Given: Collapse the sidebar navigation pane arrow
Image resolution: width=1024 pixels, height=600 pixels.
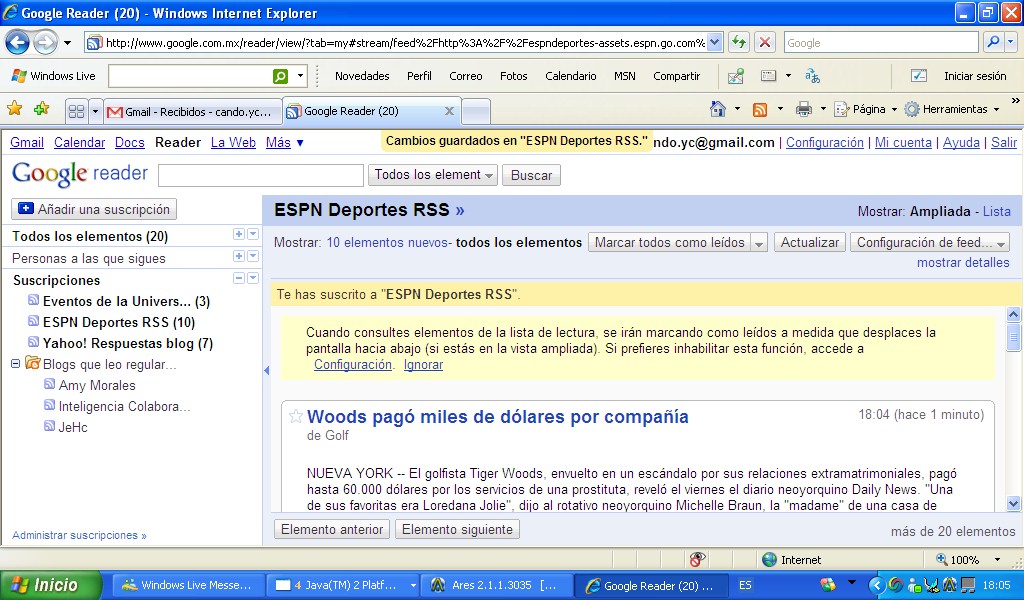Looking at the screenshot, I should coord(266,371).
